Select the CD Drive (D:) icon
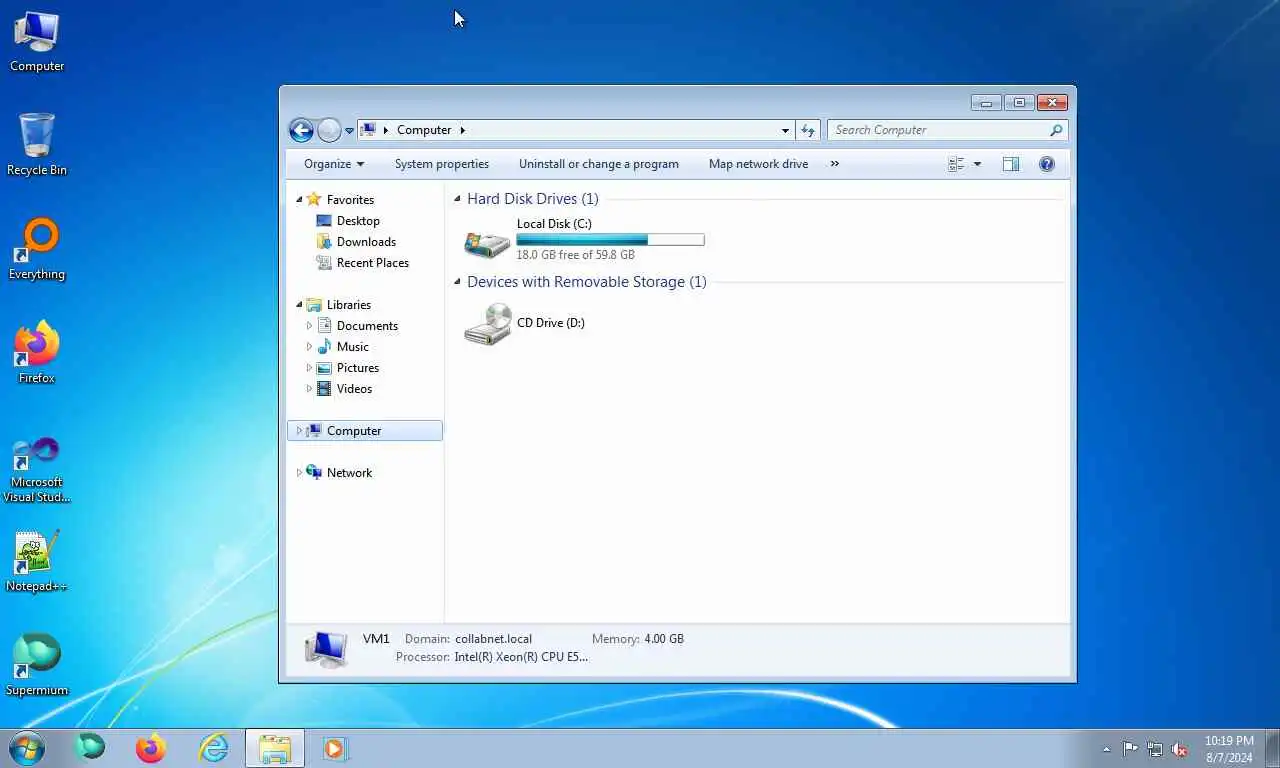 (x=488, y=324)
